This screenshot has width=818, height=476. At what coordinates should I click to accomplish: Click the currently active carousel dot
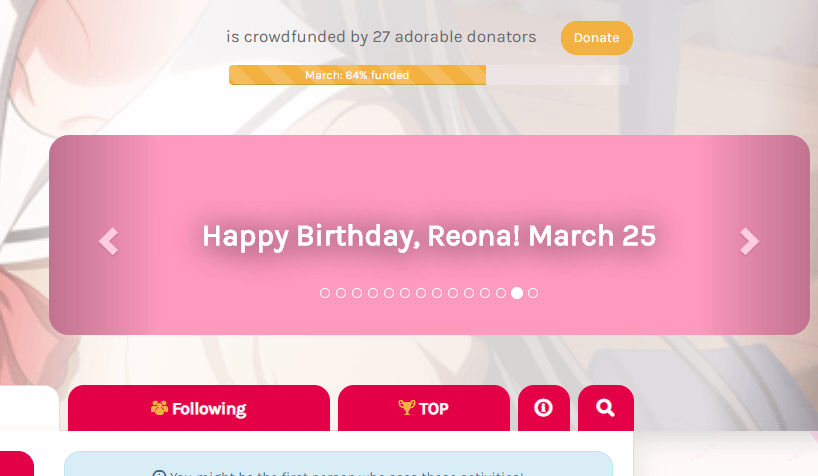(517, 293)
